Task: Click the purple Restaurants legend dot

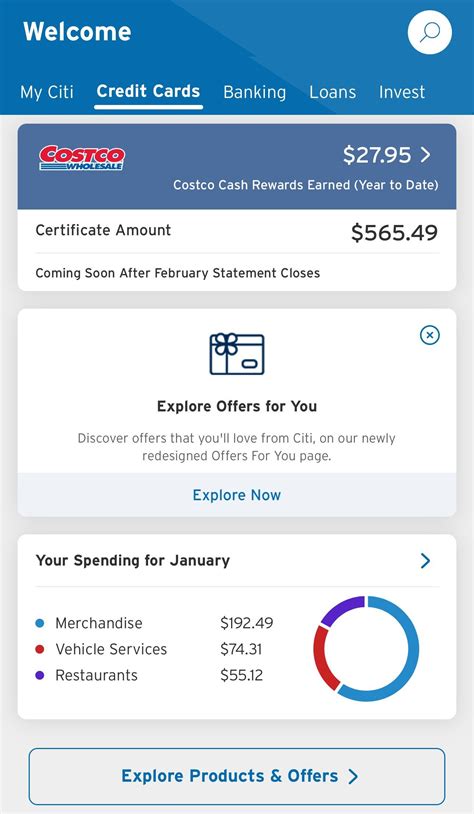Action: [39, 675]
